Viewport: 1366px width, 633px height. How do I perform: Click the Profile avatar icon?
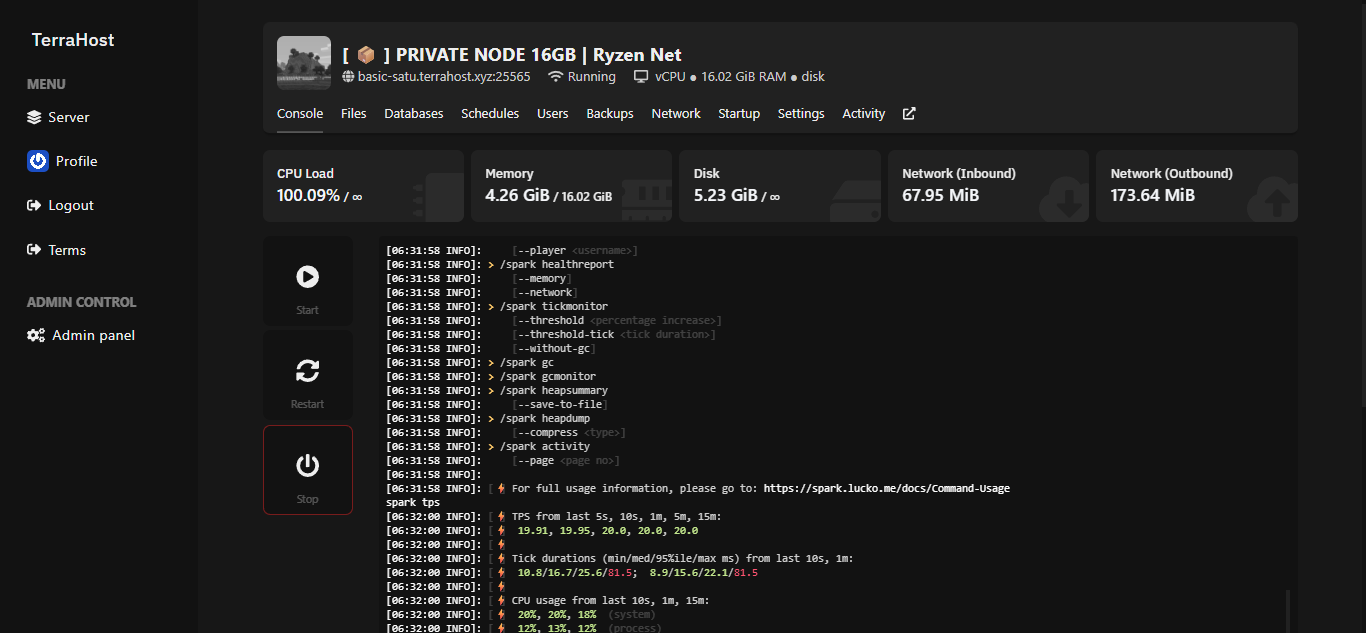38,161
